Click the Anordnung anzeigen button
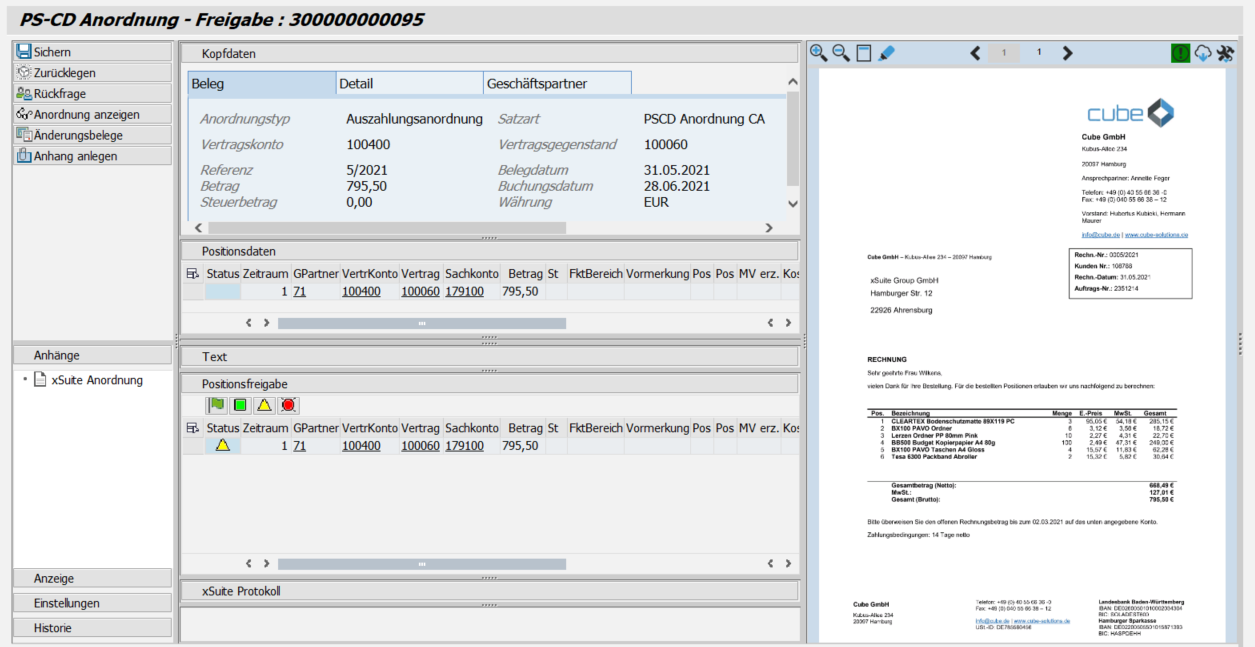This screenshot has width=1255, height=647. (88, 113)
